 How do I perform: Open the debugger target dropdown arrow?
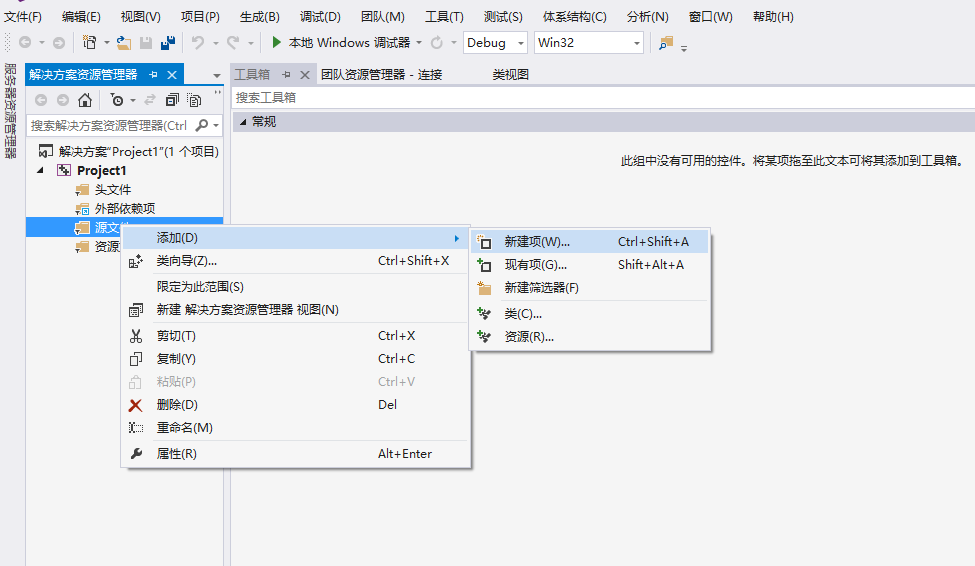(419, 42)
